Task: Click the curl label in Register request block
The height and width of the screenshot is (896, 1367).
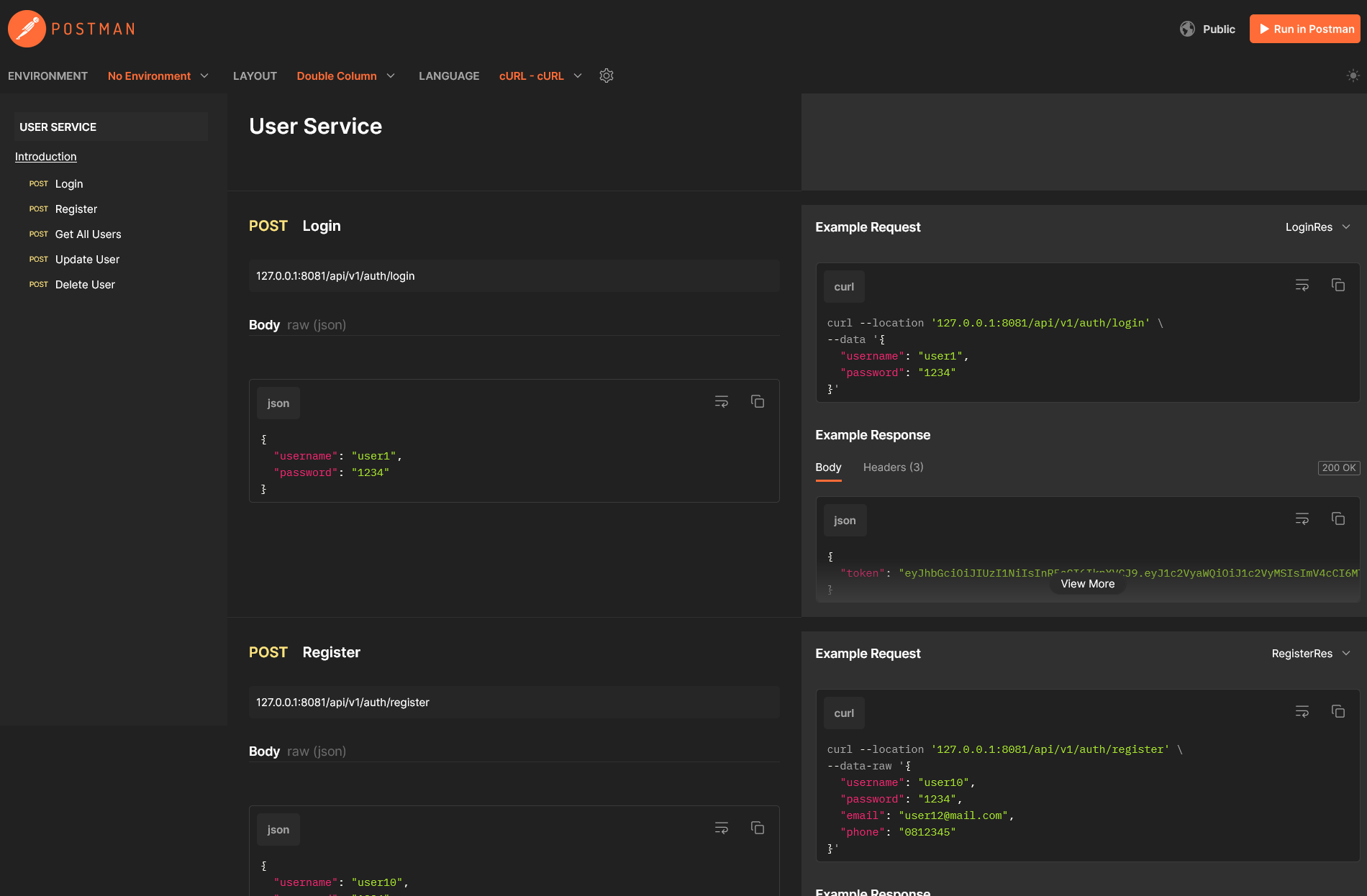Action: (x=844, y=713)
